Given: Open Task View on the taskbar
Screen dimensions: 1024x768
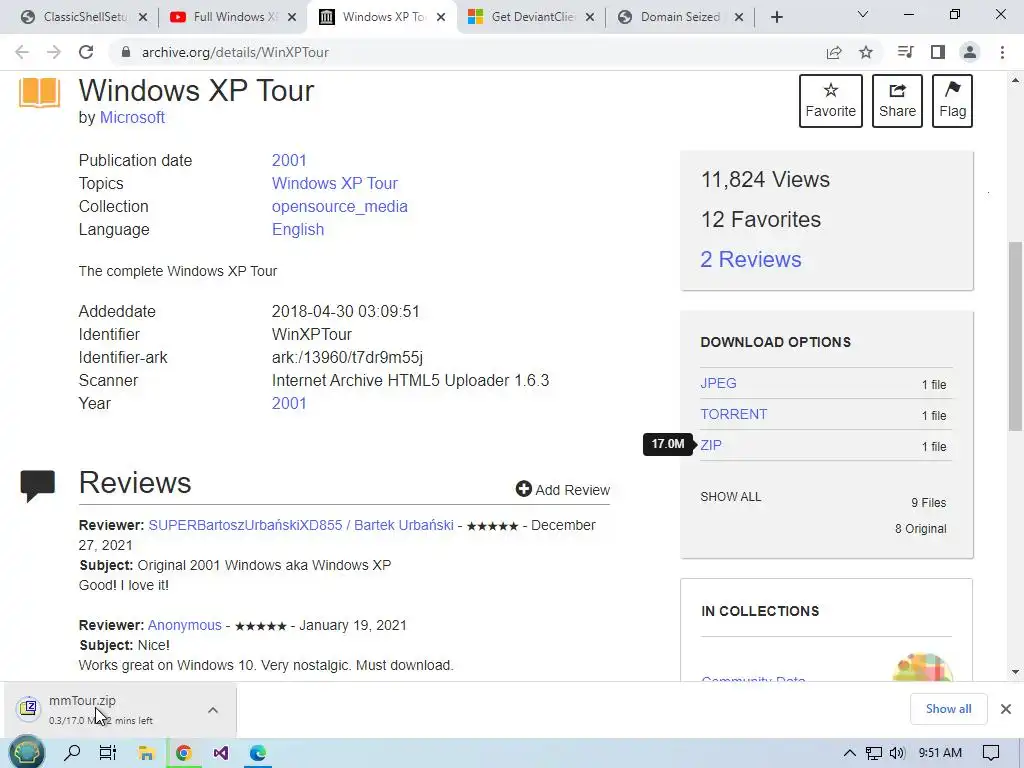Looking at the screenshot, I should pos(108,753).
